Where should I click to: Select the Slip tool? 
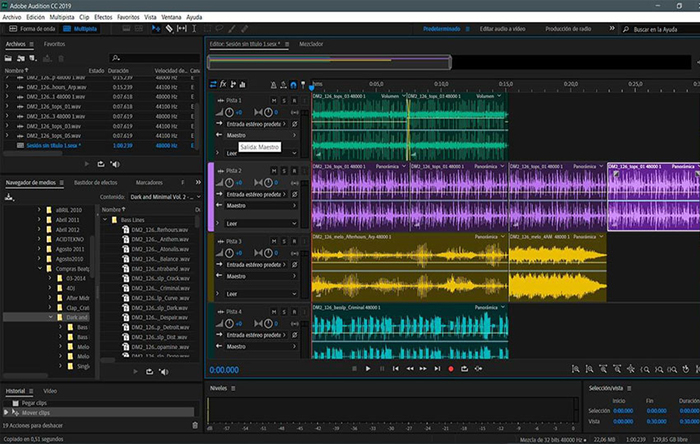[x=182, y=29]
